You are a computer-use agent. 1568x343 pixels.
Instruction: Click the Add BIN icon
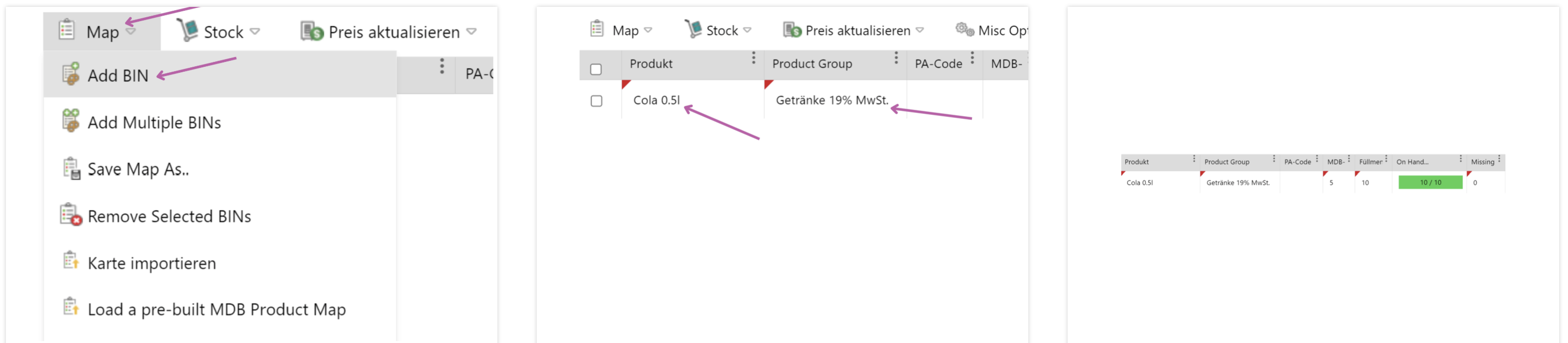pos(71,74)
